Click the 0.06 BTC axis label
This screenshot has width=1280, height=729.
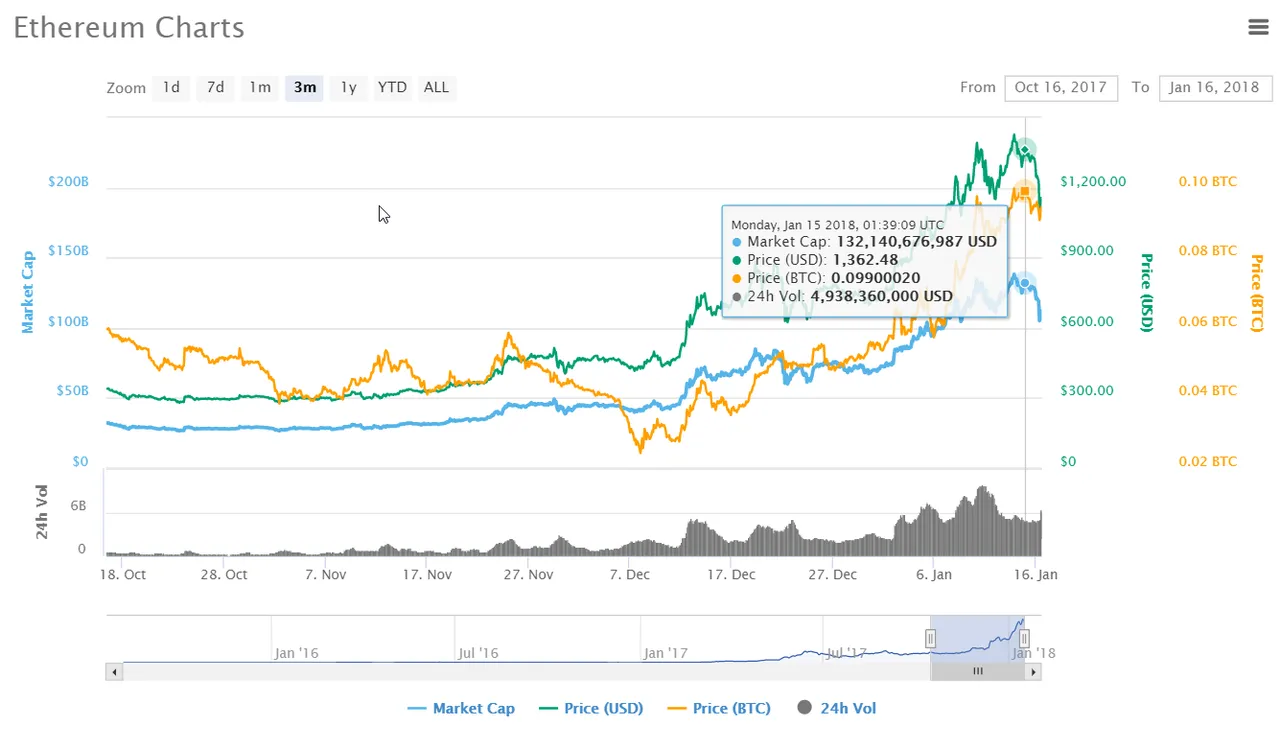click(x=1207, y=322)
